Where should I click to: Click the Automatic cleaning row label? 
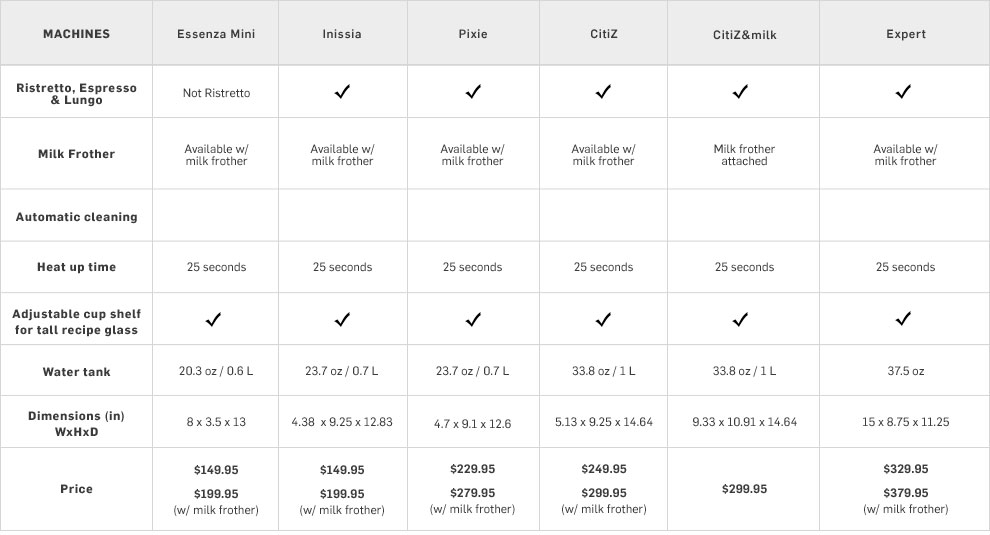click(x=76, y=217)
